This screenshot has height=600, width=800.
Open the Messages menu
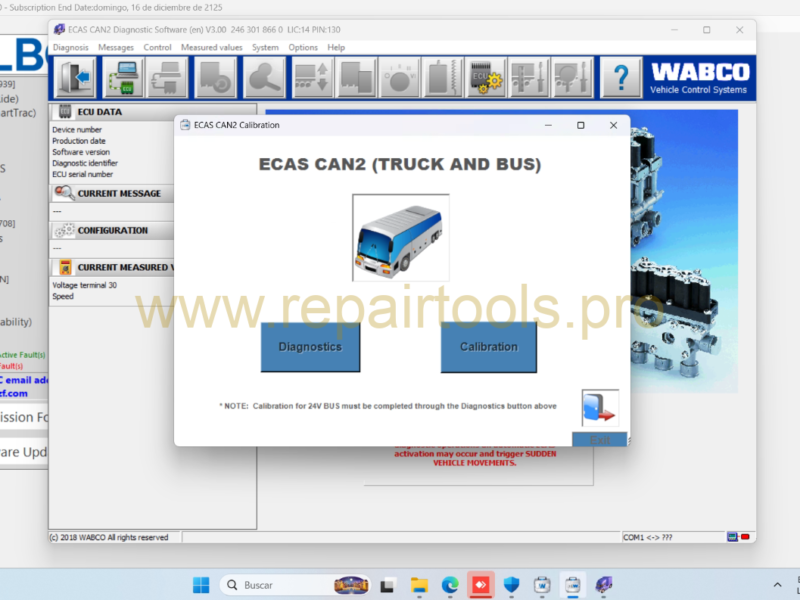click(116, 47)
